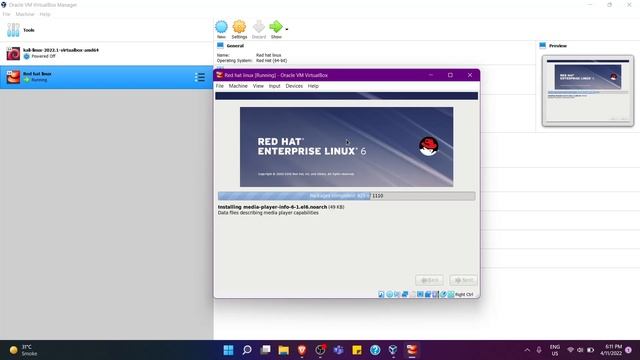Click the packages completed progress bar

tap(347, 196)
